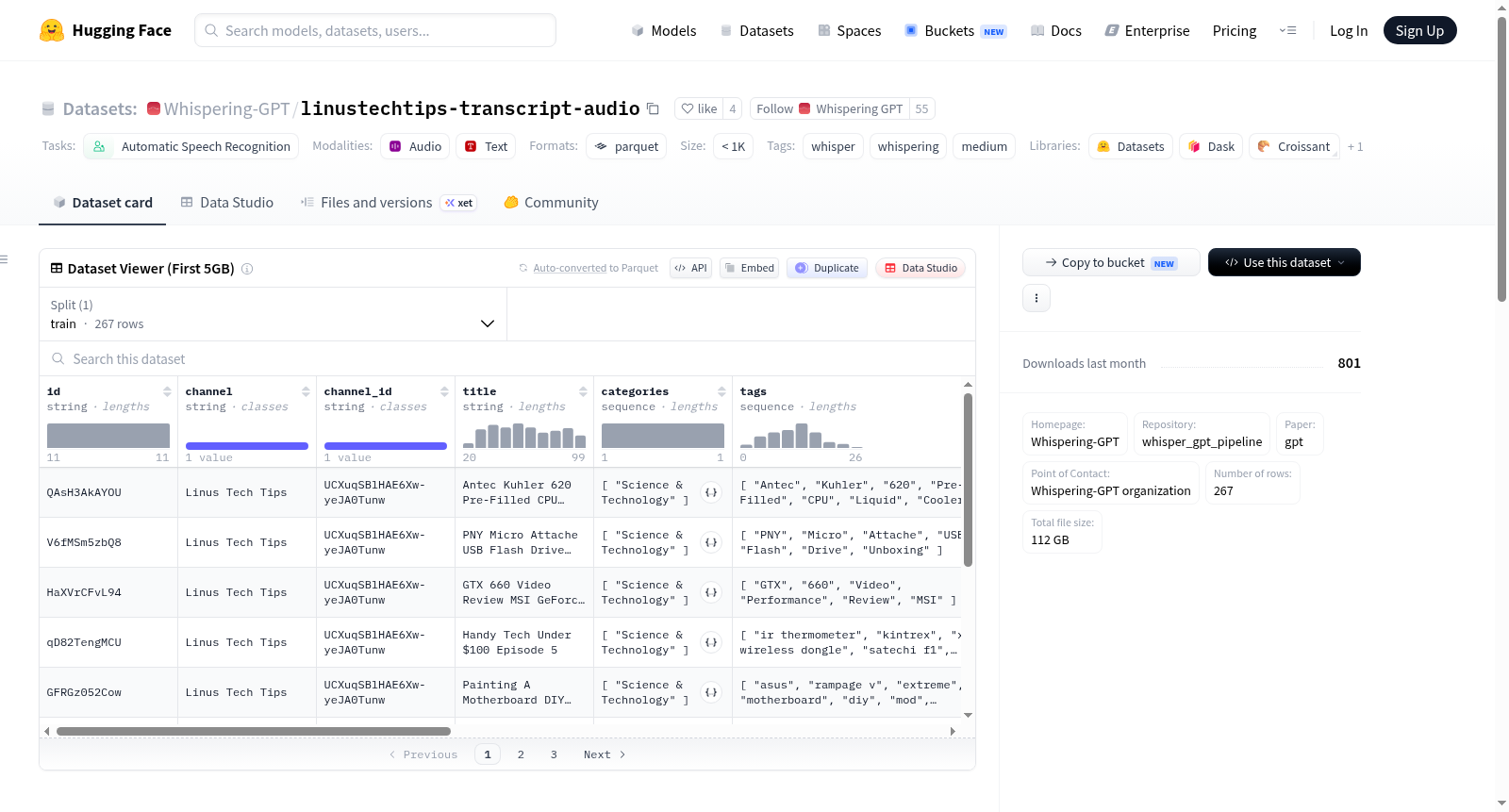Select the Automatic Speech Recognition task tag
Viewport: 1509px width, 812px height.
191,146
